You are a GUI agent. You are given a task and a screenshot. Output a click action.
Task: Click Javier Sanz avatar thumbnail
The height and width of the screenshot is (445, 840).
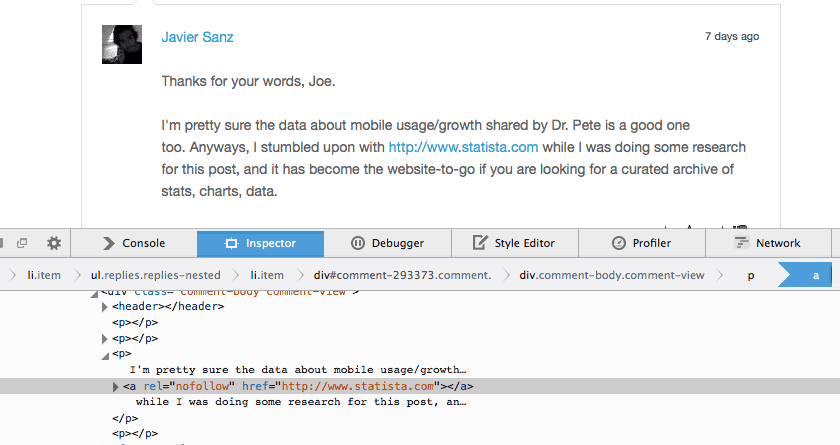(122, 44)
